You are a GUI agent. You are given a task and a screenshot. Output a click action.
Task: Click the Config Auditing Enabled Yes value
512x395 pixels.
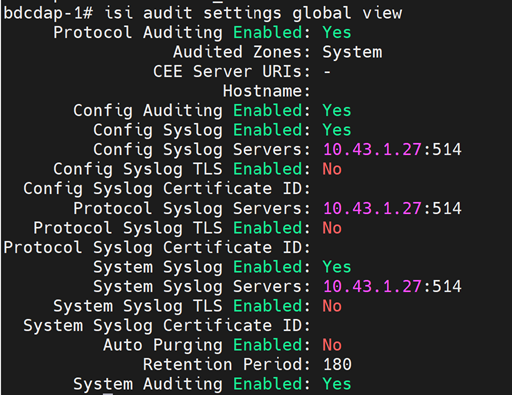coord(337,111)
